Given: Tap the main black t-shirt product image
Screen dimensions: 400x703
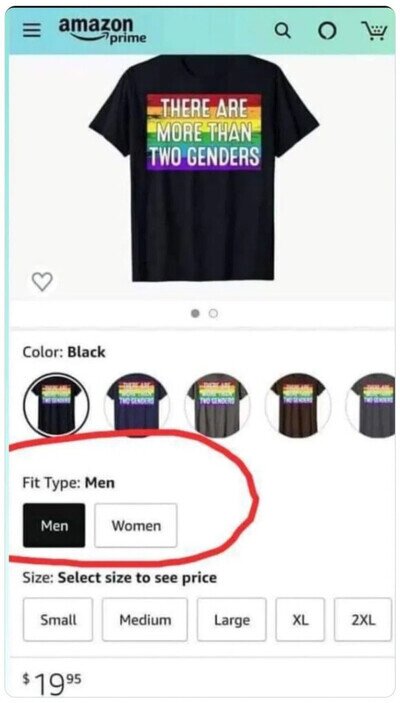Looking at the screenshot, I should pos(204,168).
